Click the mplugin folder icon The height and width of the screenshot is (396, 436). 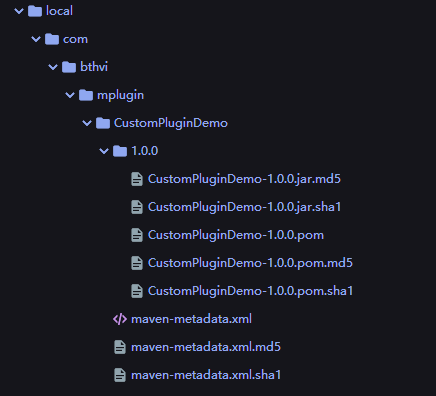(86, 95)
